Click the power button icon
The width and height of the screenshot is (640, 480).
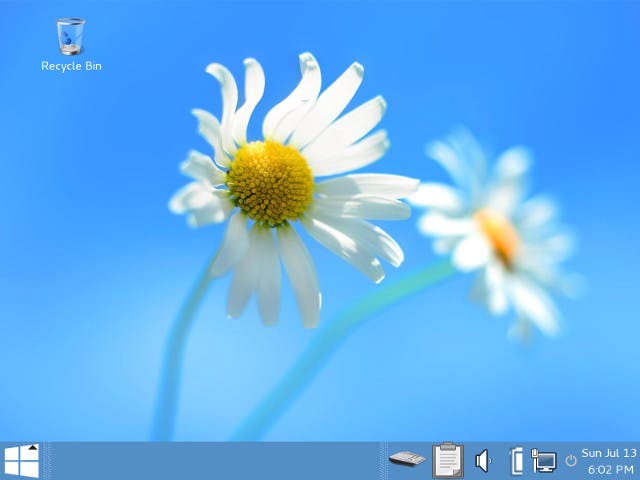point(571,461)
